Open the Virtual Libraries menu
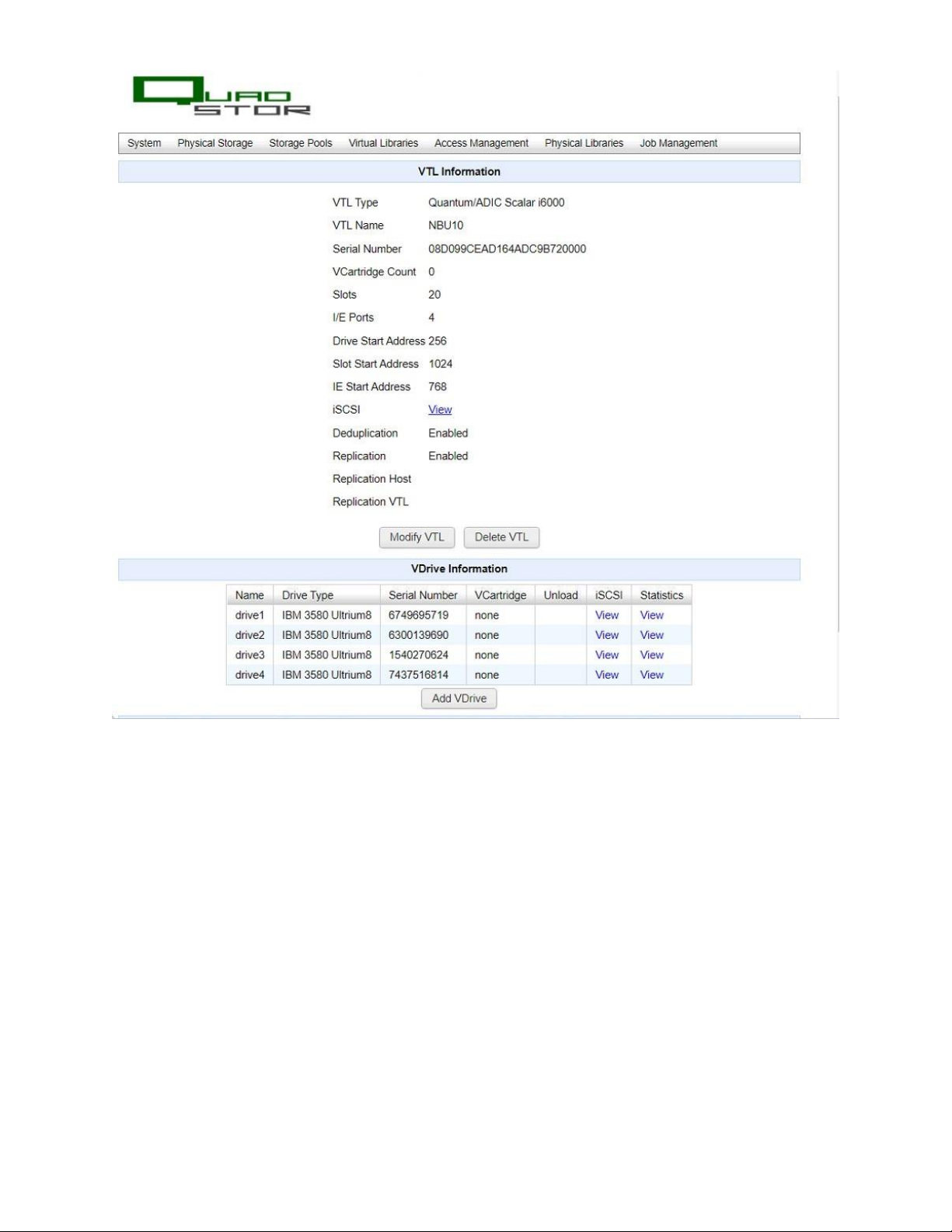Viewport: 952px width, 1232px height. (383, 143)
